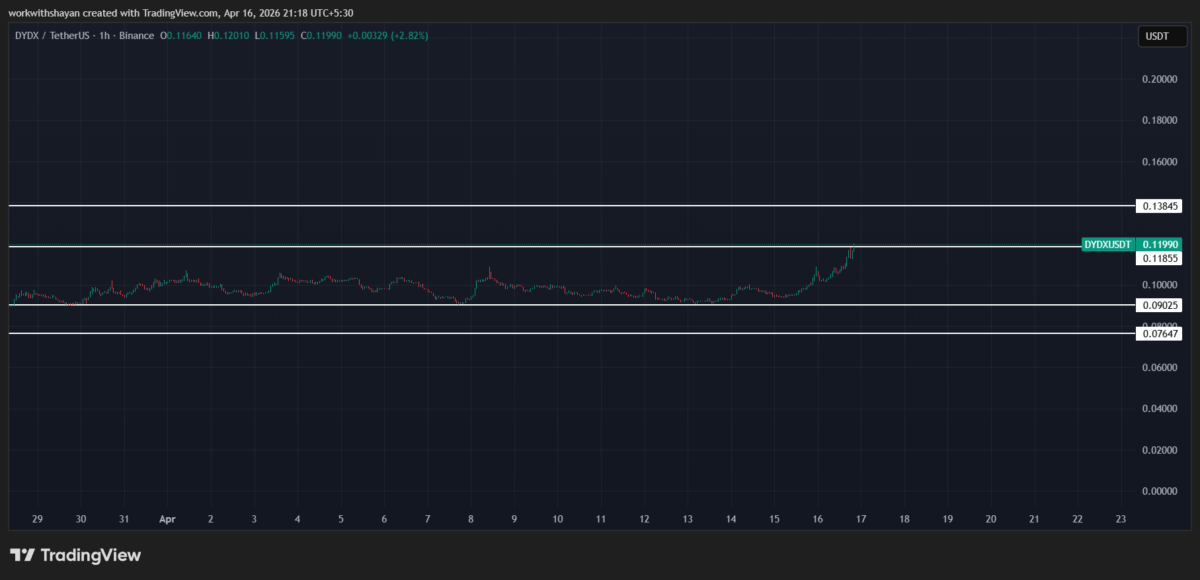Screen dimensions: 1200x580
Task: Click the green 0.11990 price tag
Action: [x=1161, y=243]
